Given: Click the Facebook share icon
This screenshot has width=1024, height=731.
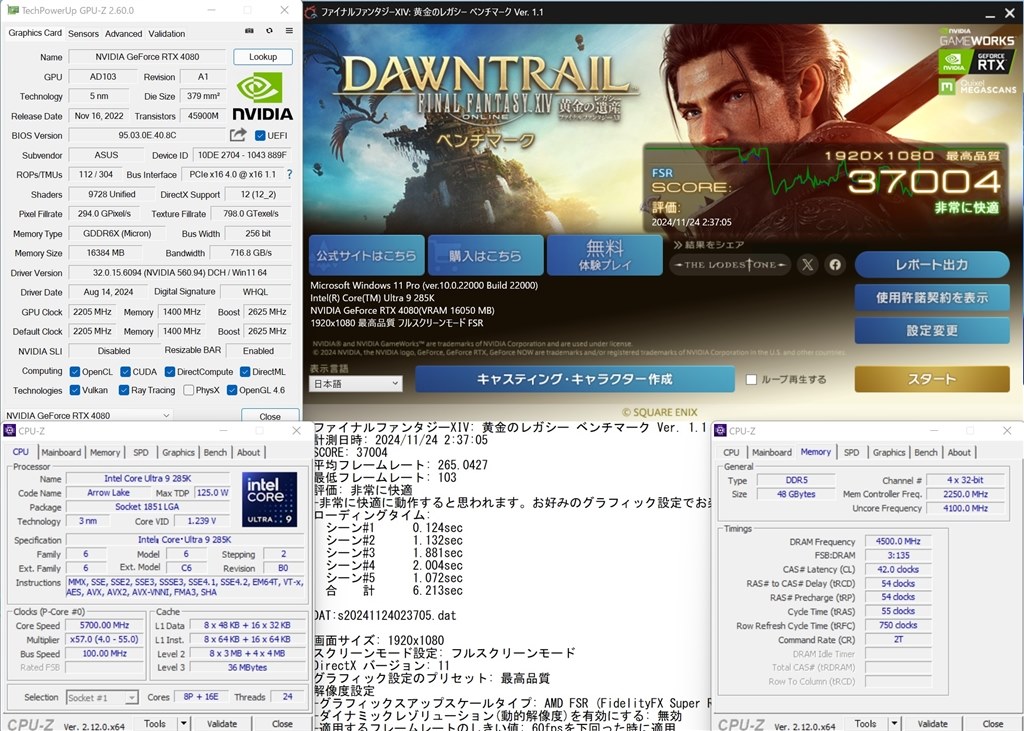Looking at the screenshot, I should click(833, 265).
